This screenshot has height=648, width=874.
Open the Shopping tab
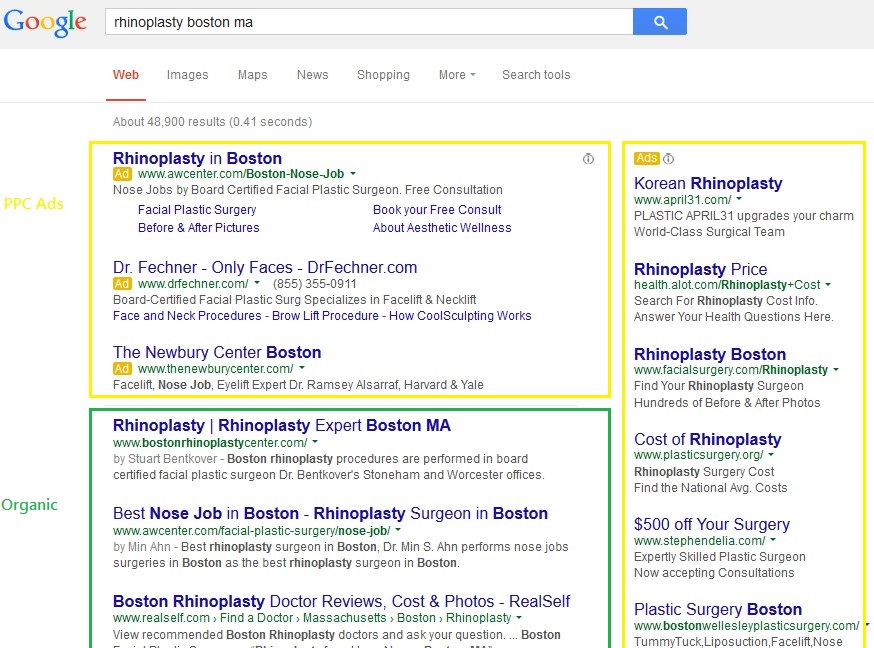(x=383, y=75)
